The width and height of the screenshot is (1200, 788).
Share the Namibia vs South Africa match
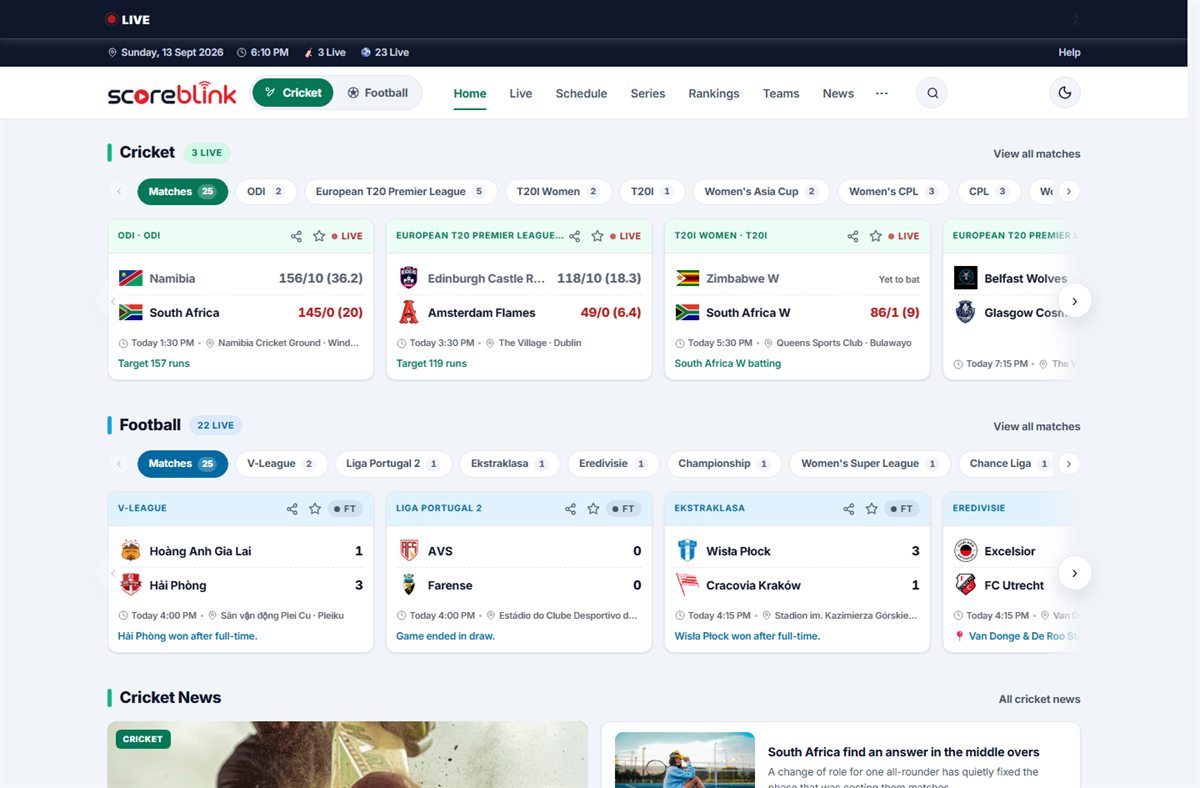(296, 236)
